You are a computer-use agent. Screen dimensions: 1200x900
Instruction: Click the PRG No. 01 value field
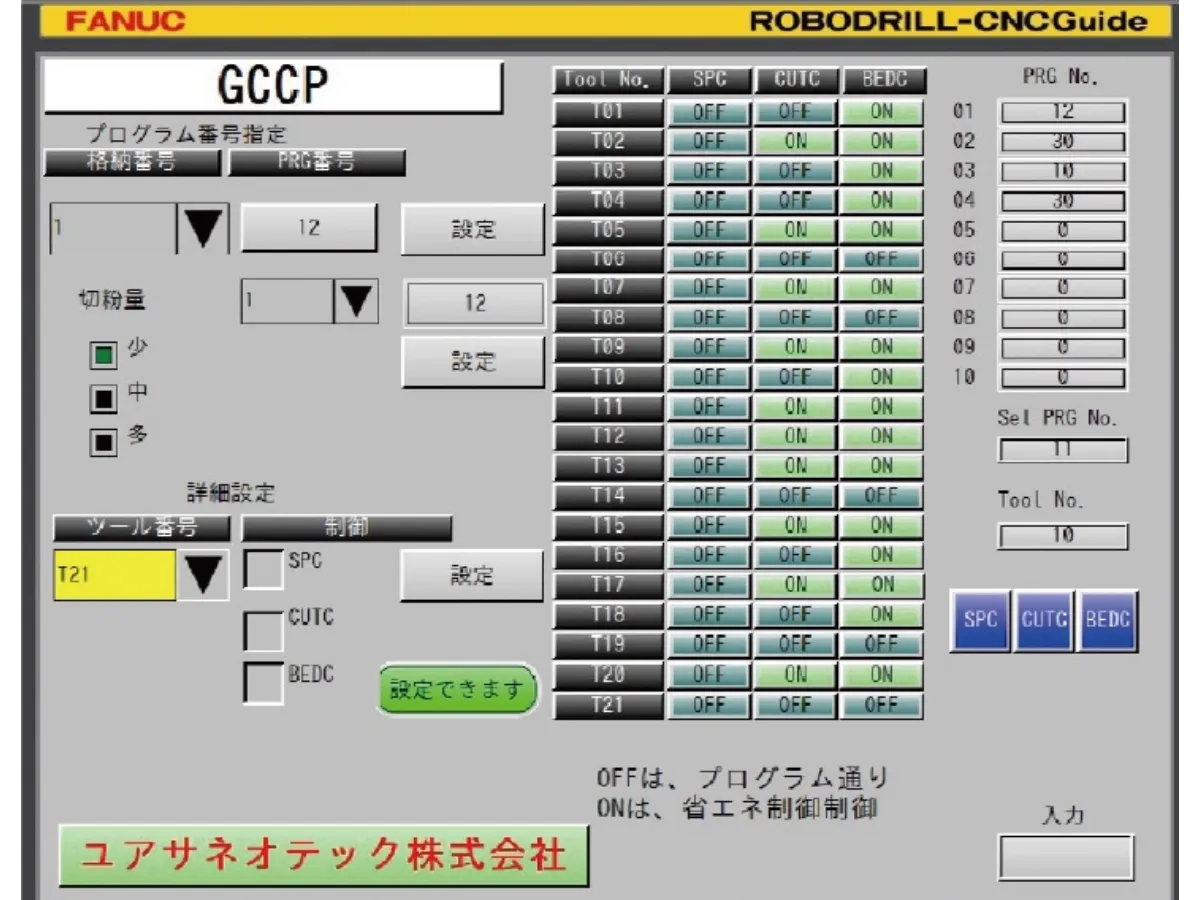click(1063, 113)
